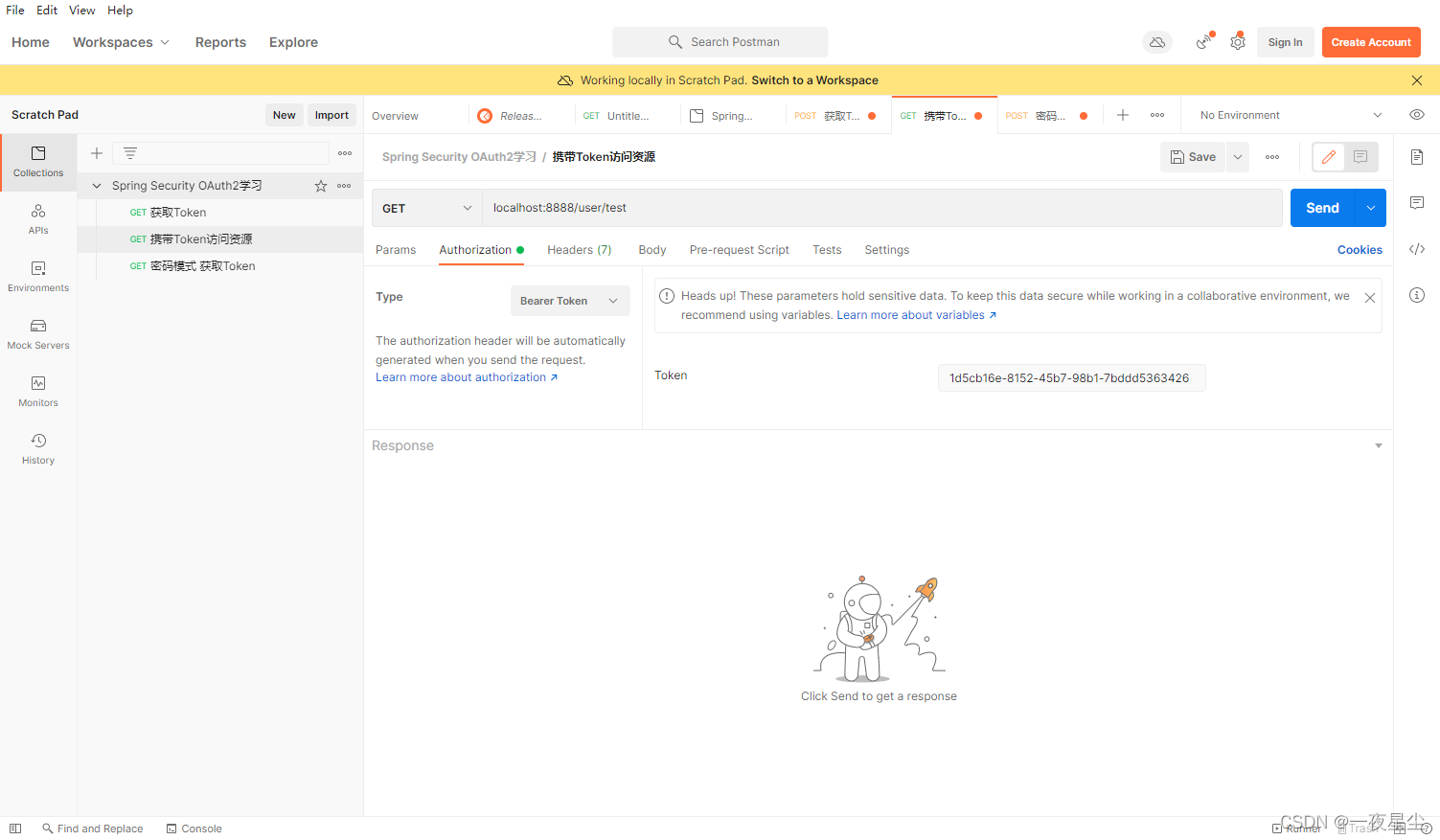Switch to the Pre-request Script tab

click(x=739, y=250)
